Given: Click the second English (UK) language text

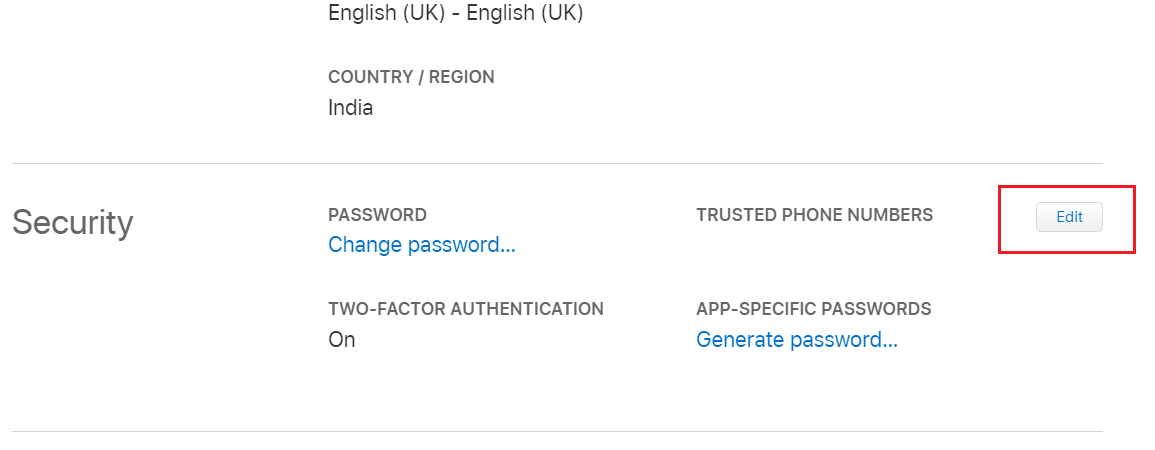Looking at the screenshot, I should click(x=525, y=13).
